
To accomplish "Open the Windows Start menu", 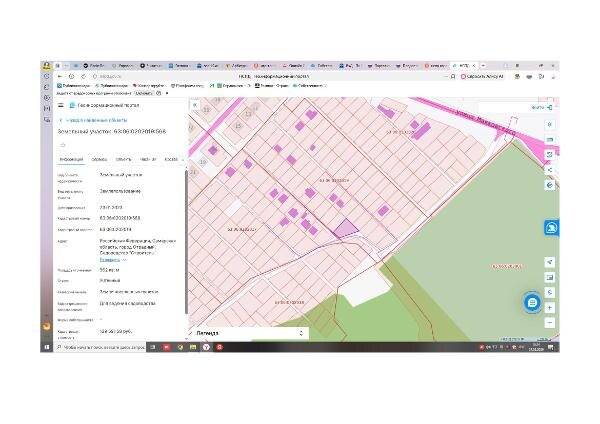I will click(x=47, y=347).
